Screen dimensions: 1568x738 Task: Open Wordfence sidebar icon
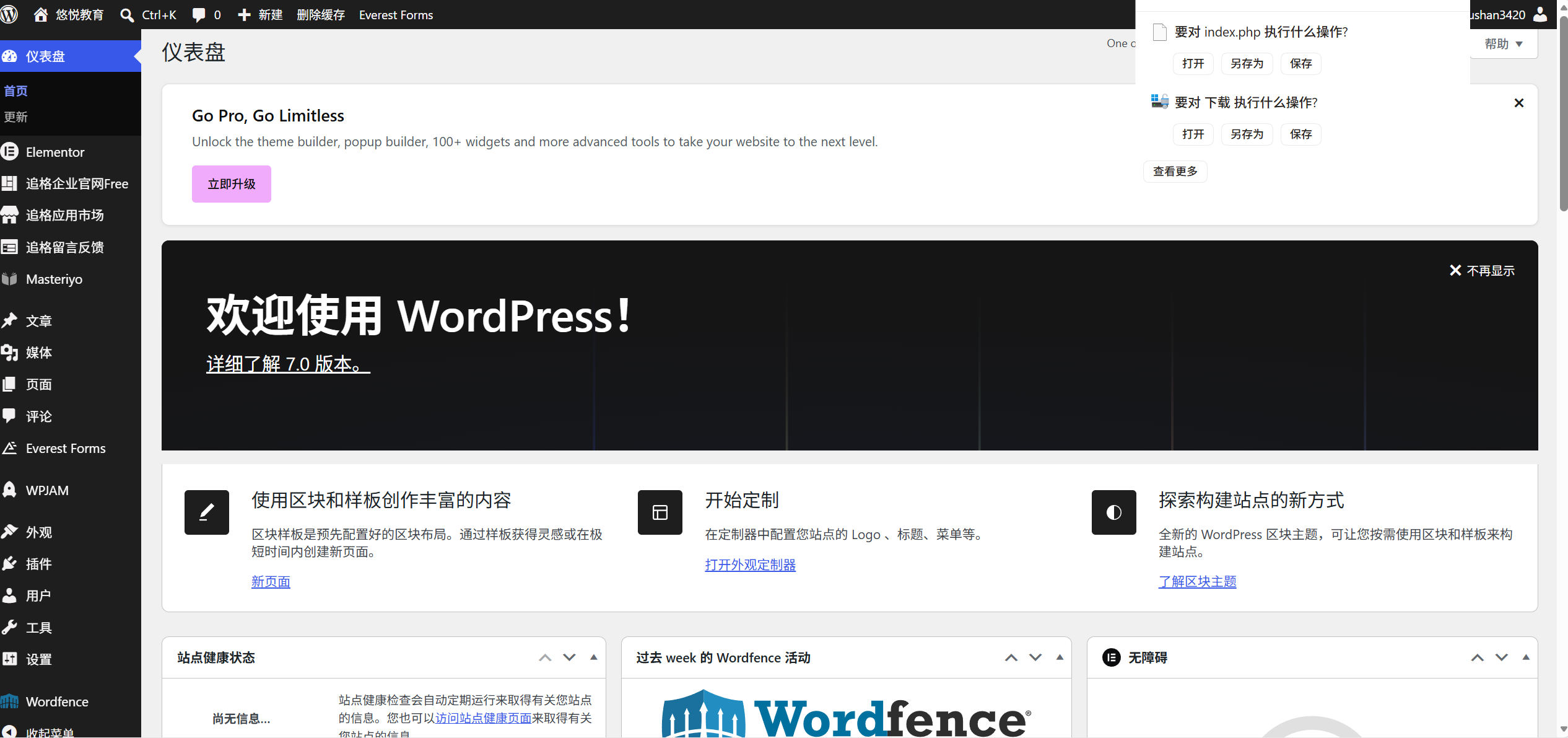pos(9,701)
